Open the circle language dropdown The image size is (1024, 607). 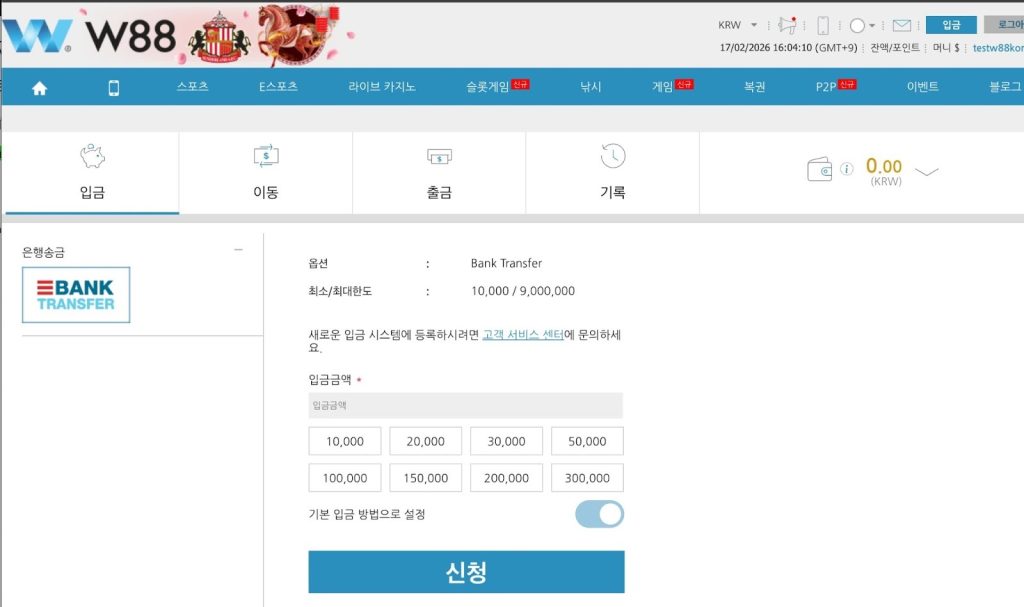(x=862, y=25)
